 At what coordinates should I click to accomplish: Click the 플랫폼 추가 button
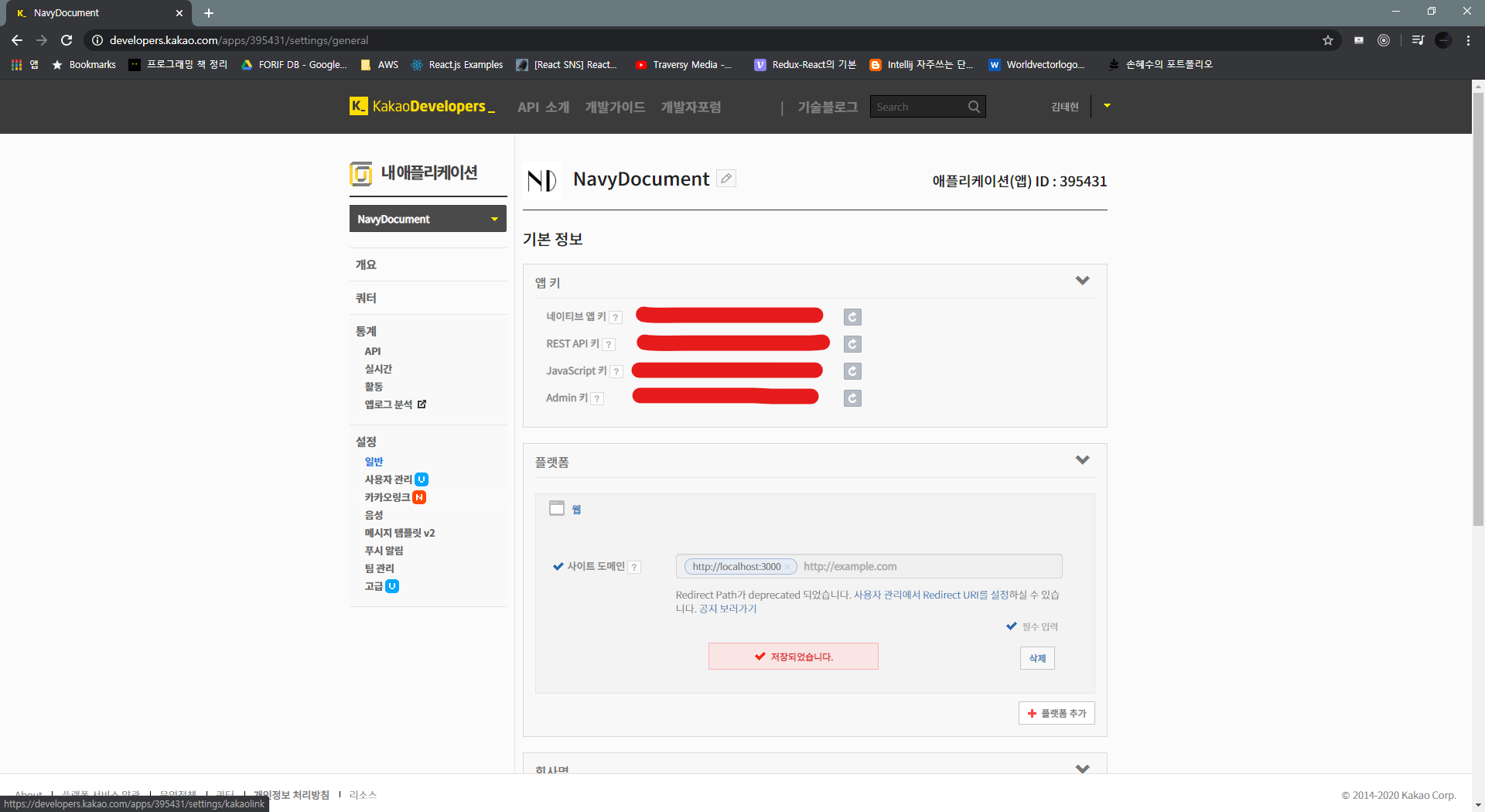pos(1057,713)
